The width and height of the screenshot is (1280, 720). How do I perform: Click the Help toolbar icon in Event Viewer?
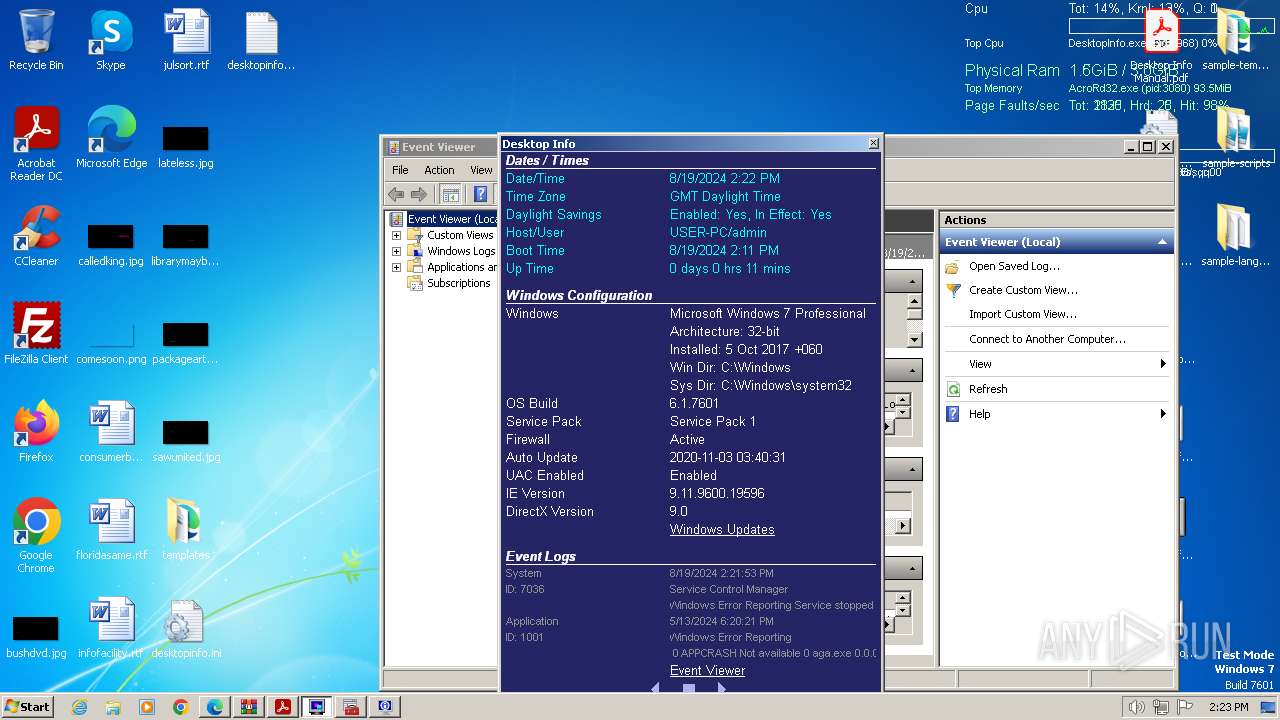point(481,194)
